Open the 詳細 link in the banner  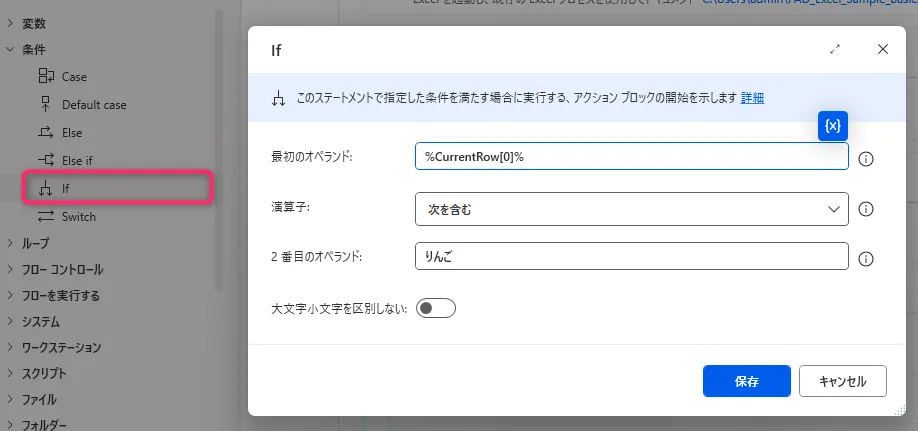pyautogui.click(x=752, y=98)
